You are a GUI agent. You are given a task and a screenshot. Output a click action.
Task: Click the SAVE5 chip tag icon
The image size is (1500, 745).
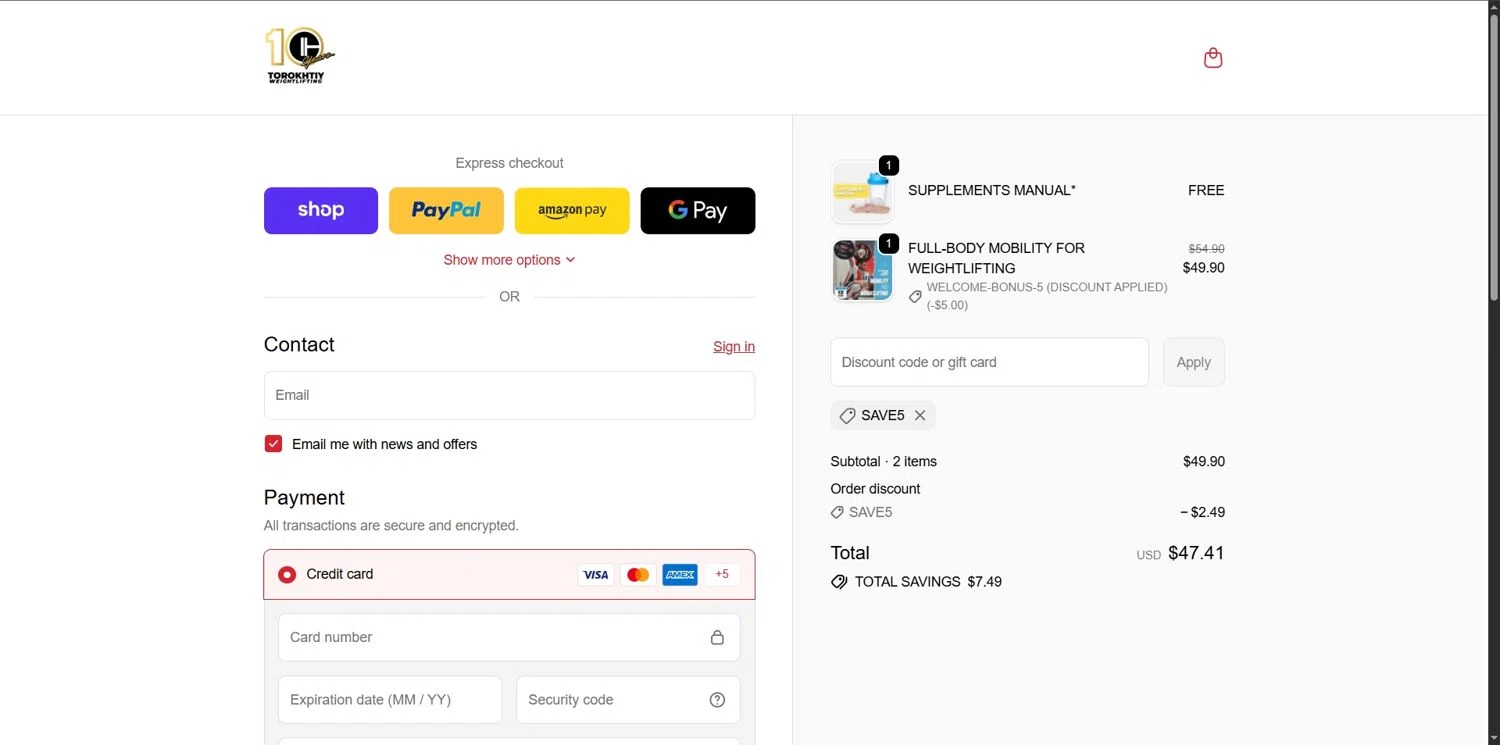(847, 415)
